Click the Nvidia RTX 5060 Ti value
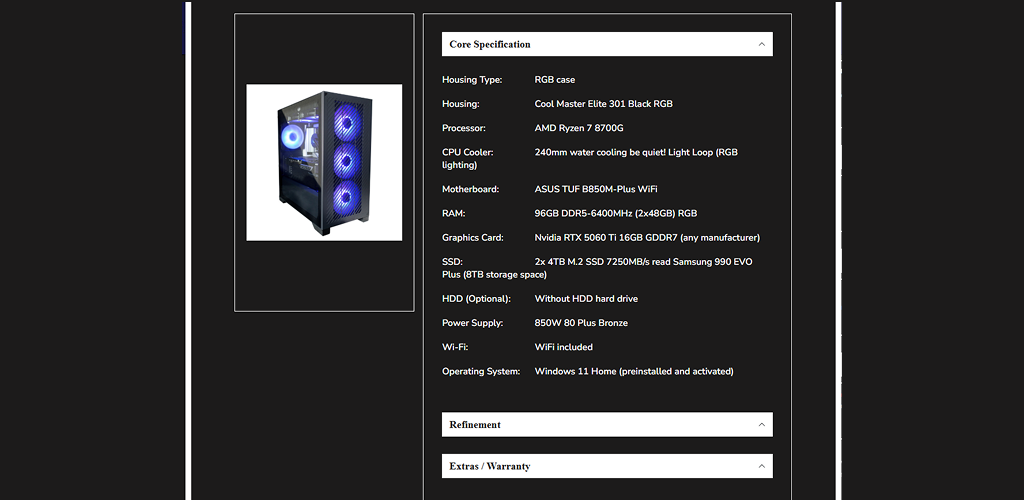This screenshot has width=1024, height=500. 647,238
